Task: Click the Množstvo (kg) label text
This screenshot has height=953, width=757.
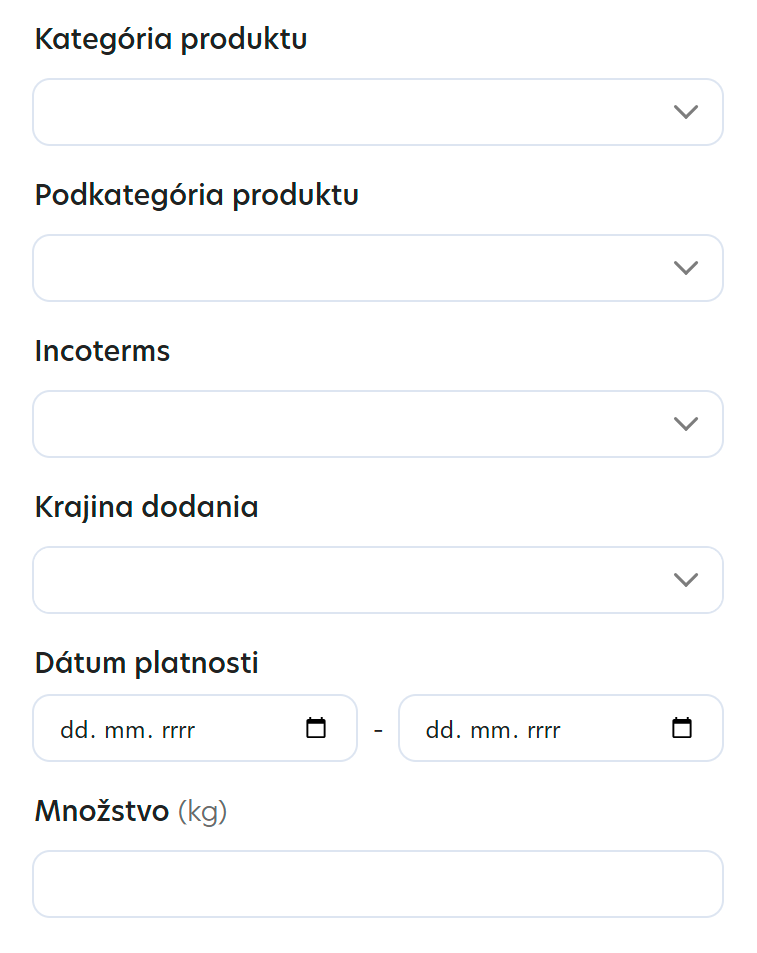Action: [x=130, y=810]
